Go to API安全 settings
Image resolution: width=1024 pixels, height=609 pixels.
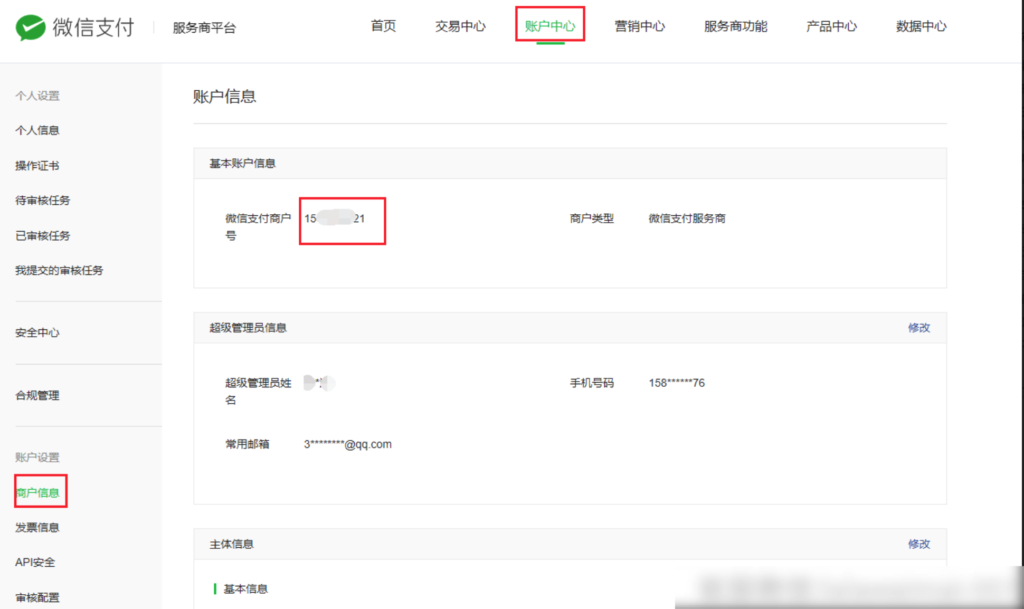pos(37,562)
